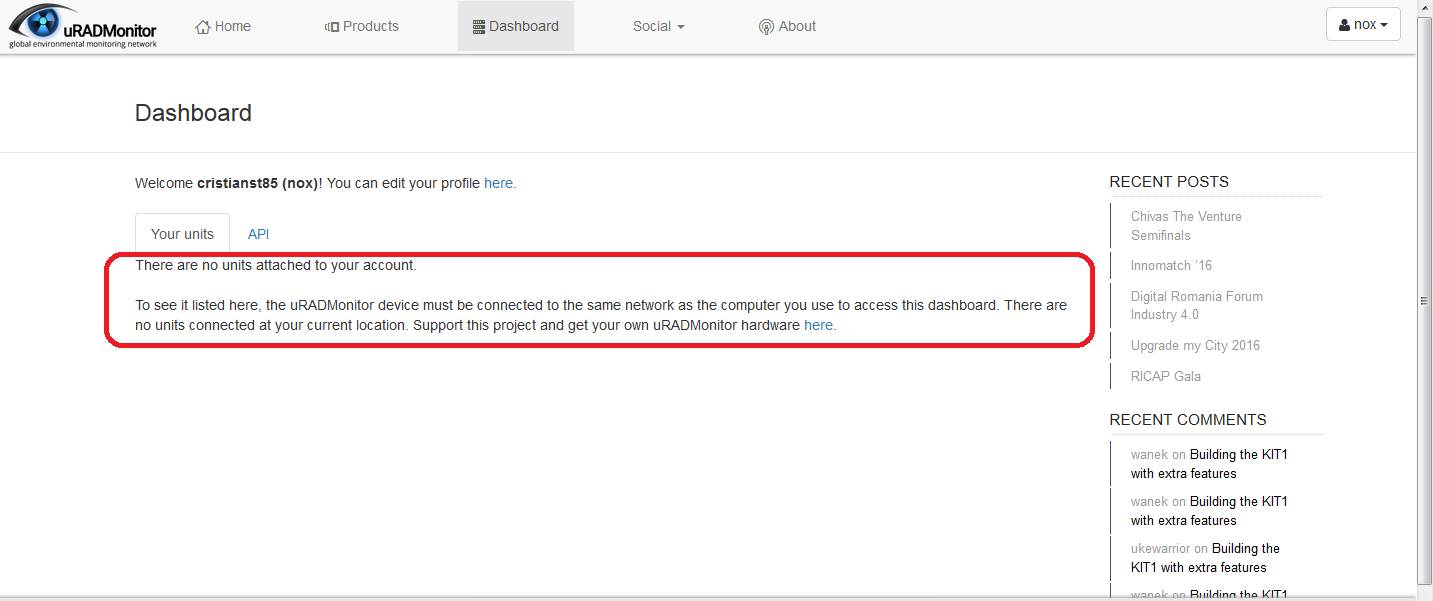Open the Dashboard nav item
This screenshot has height=601, width=1433.
[516, 26]
